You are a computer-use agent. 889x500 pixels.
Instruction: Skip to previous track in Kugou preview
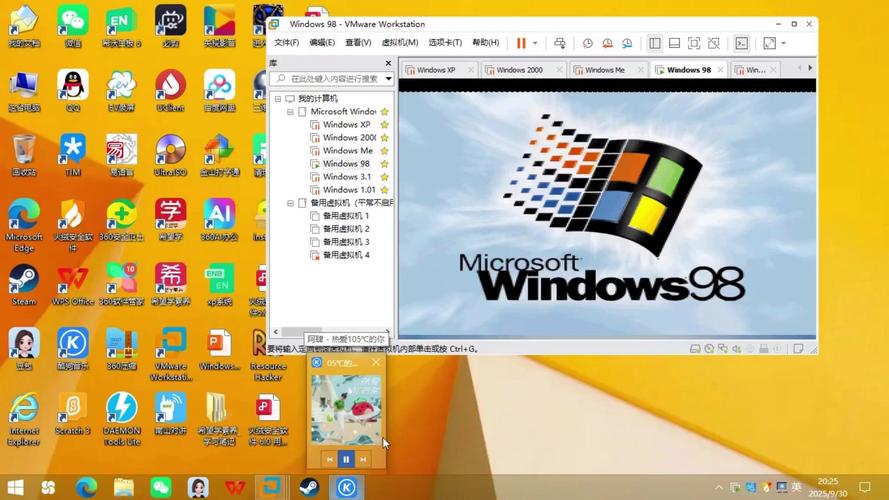coord(330,459)
